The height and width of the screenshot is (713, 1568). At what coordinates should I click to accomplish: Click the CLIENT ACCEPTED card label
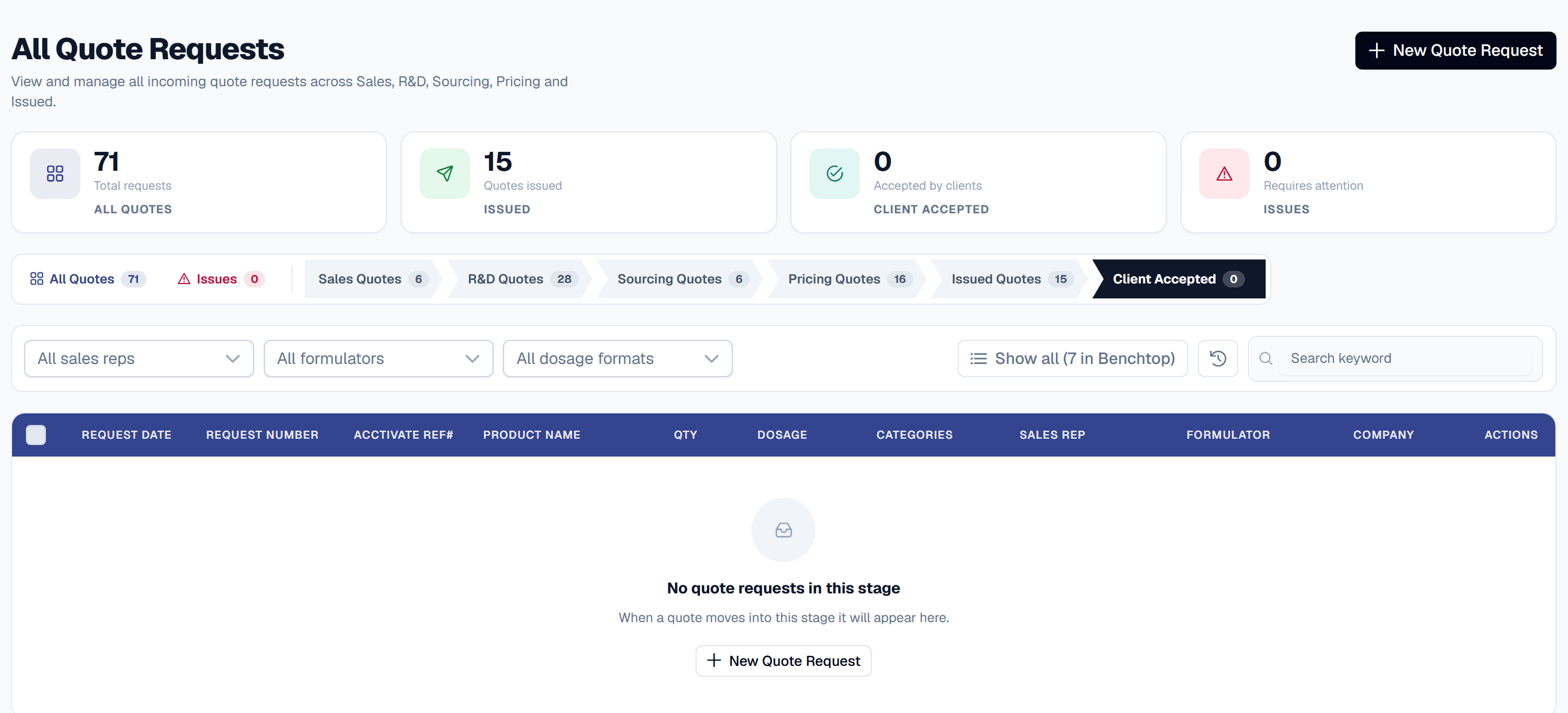coord(931,209)
